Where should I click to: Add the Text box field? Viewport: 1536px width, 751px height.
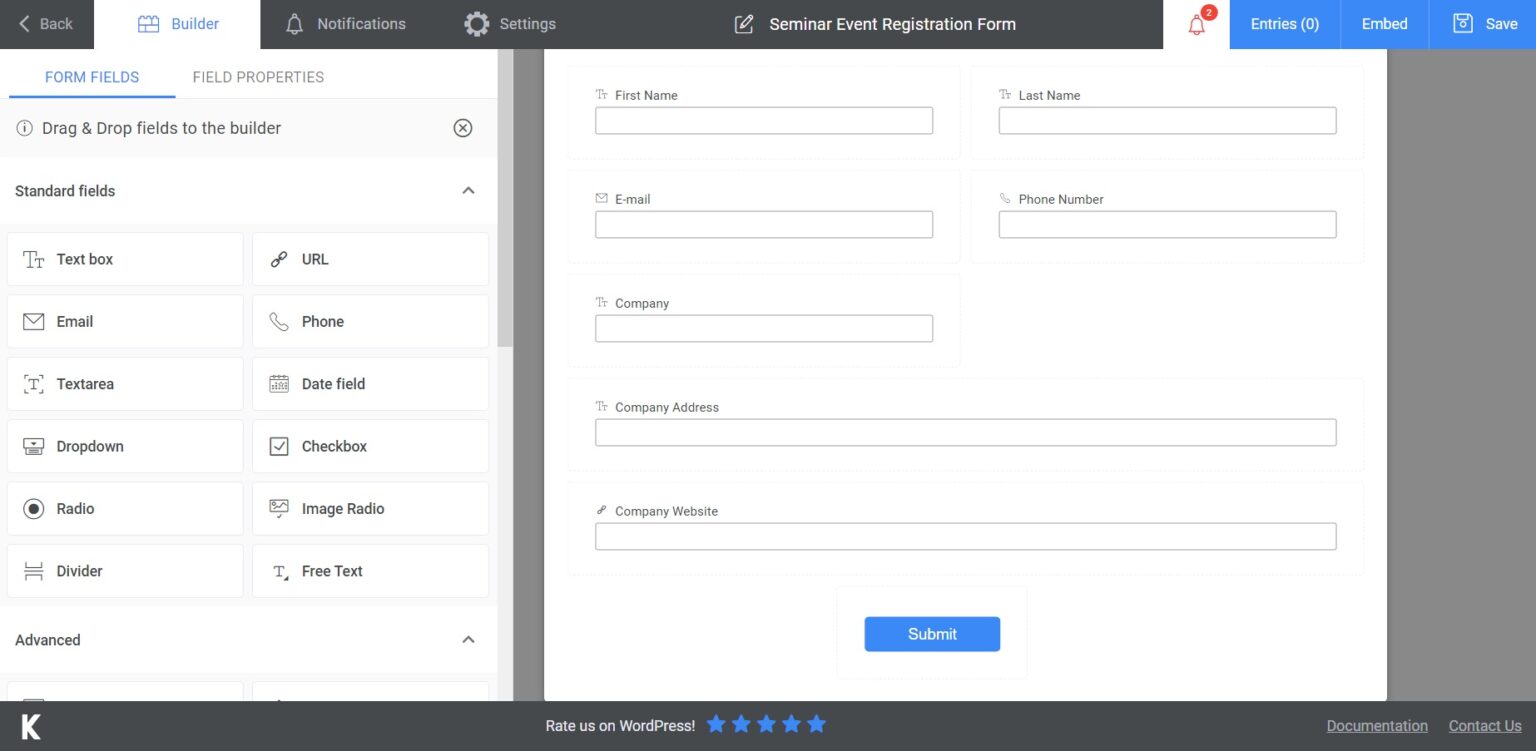tap(125, 259)
